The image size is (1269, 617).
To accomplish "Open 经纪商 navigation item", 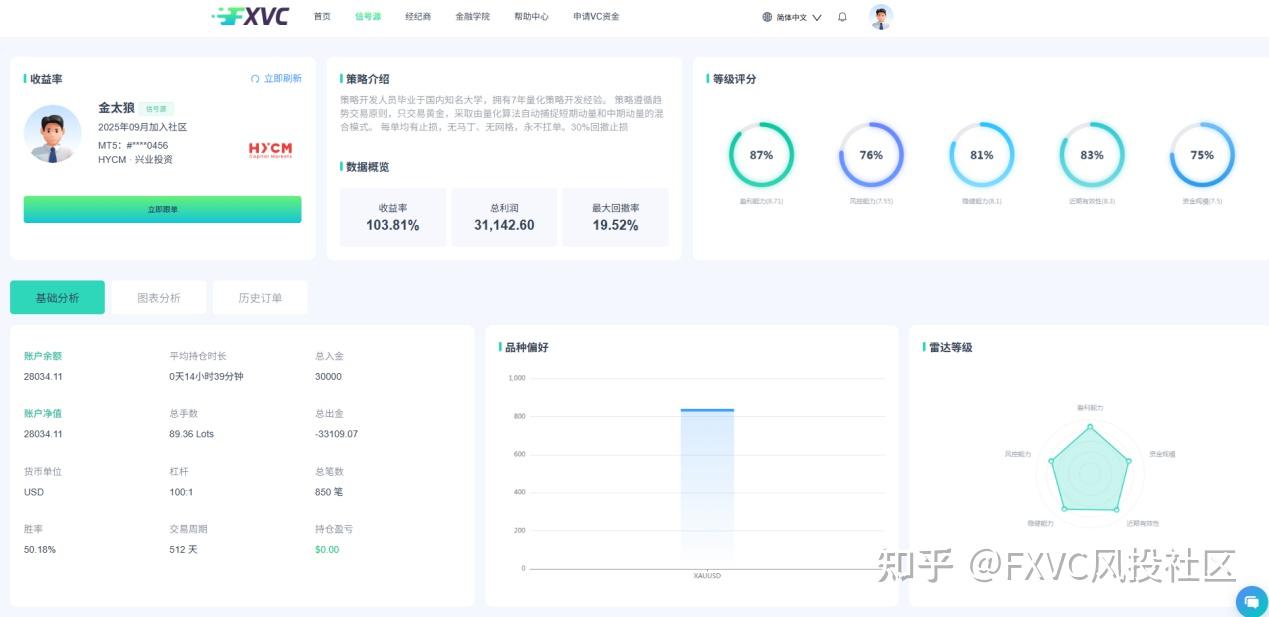I will (418, 17).
